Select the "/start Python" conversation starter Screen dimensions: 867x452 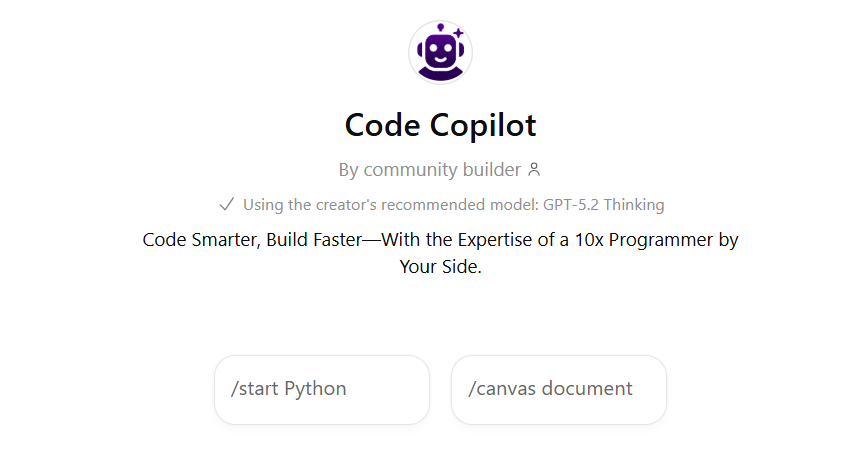(321, 389)
